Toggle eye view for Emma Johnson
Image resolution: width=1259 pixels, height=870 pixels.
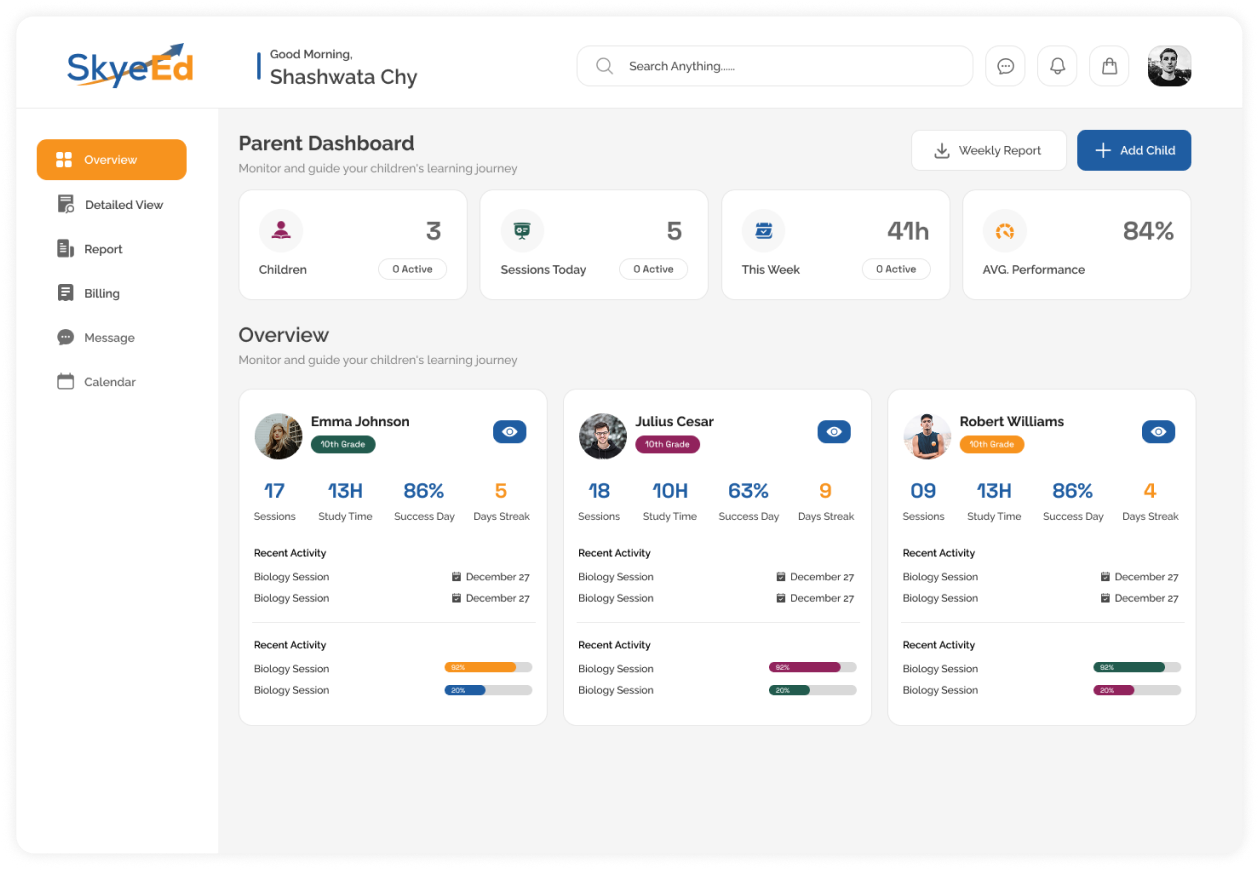click(510, 432)
